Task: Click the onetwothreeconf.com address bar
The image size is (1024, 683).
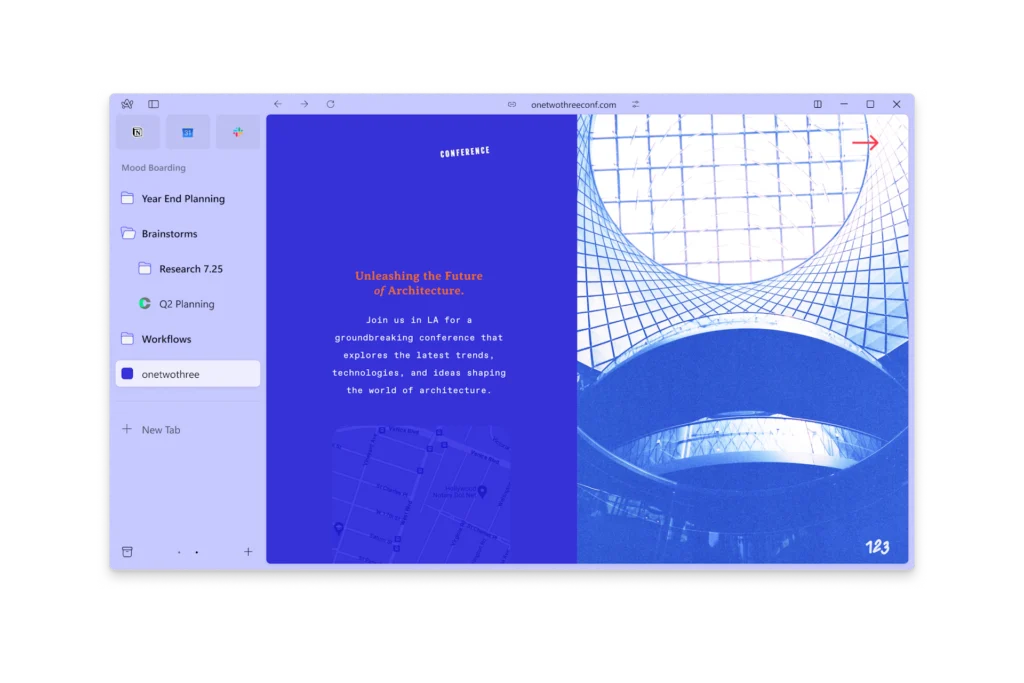Action: [x=573, y=104]
